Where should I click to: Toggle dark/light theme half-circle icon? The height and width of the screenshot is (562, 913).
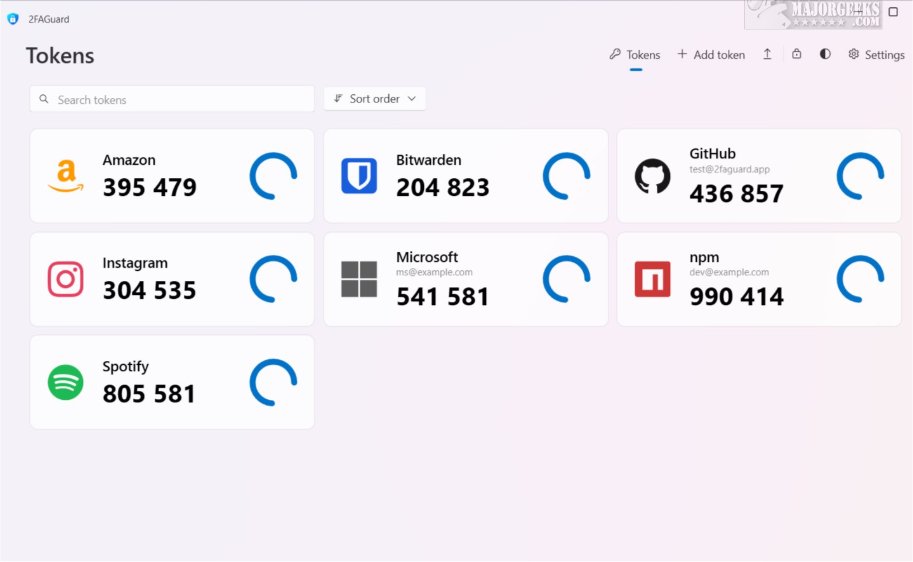point(825,54)
